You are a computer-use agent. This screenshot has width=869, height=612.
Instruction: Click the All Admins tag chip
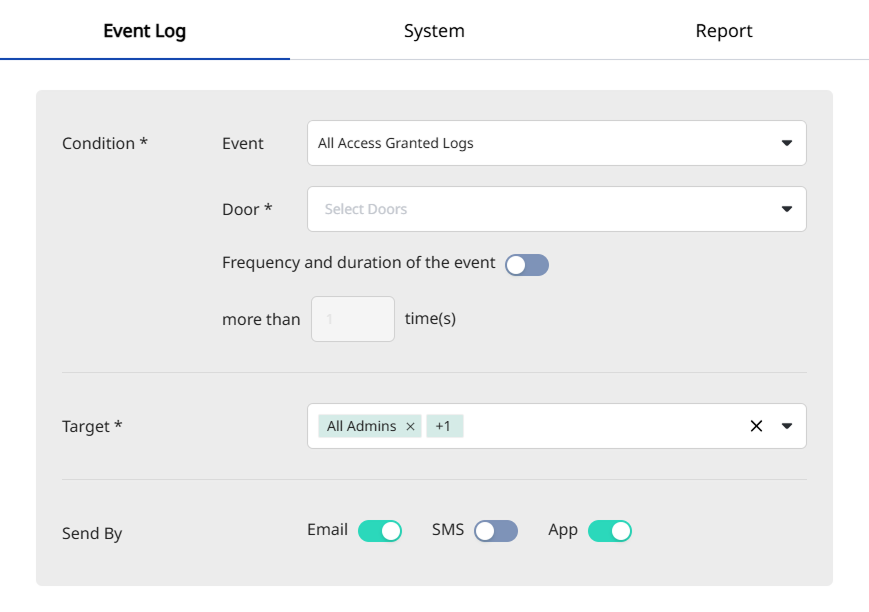click(361, 427)
